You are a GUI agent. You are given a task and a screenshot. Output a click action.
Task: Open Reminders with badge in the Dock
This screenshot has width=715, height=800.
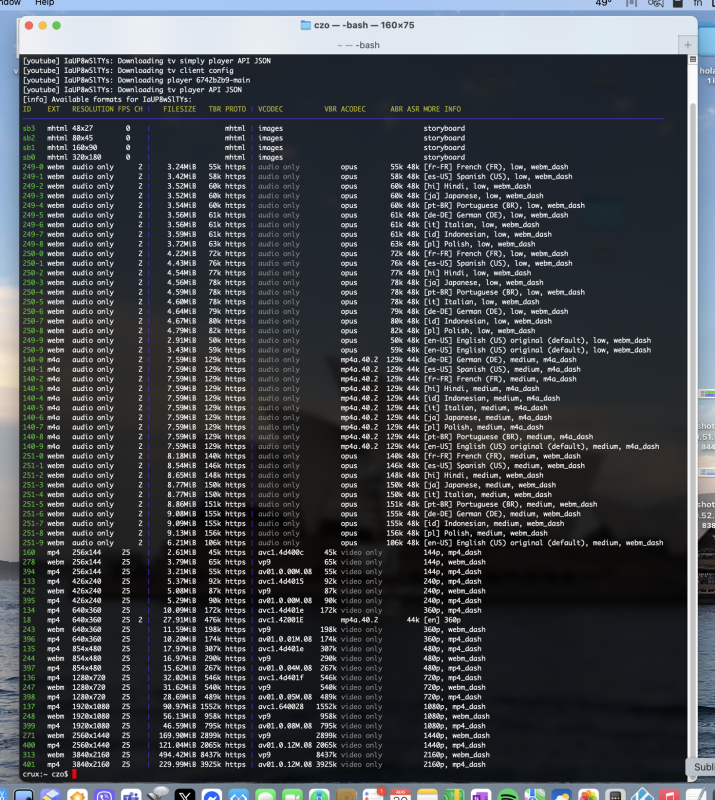click(374, 794)
